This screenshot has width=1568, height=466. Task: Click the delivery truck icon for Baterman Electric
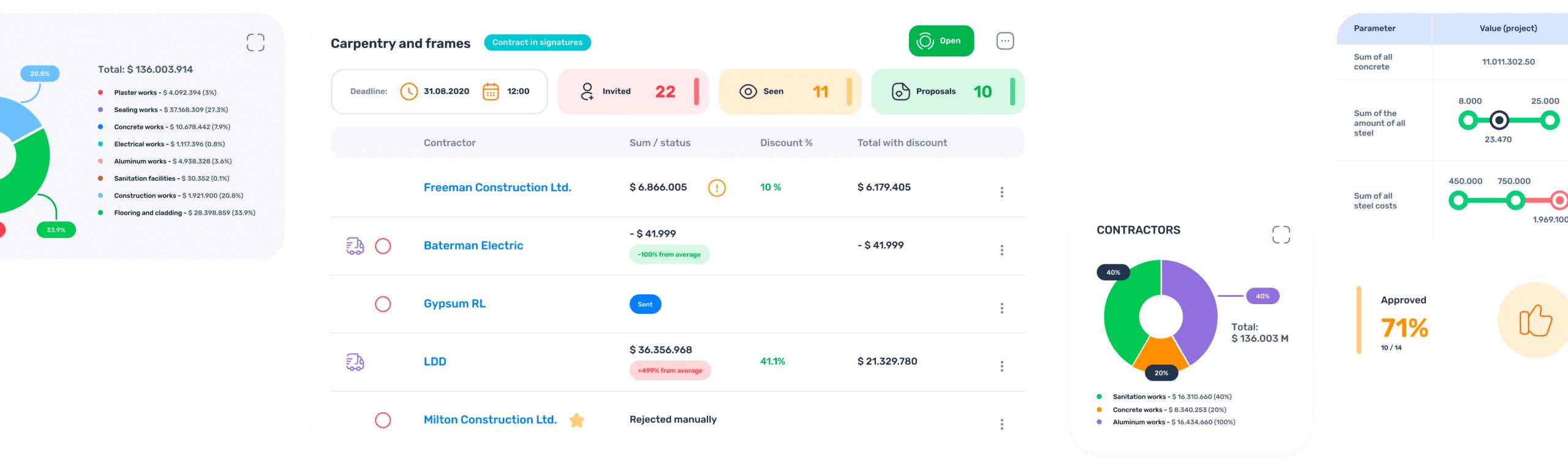355,246
